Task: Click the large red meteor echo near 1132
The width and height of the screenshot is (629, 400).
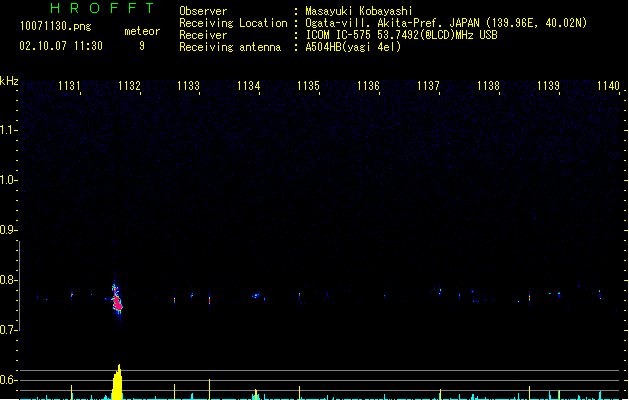Action: [117, 300]
